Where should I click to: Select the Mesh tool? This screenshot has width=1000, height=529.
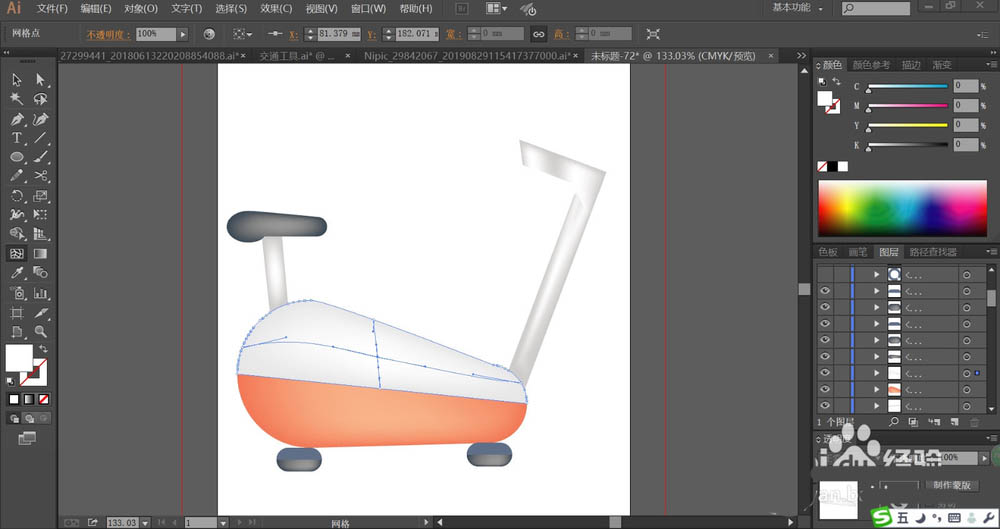coord(17,253)
